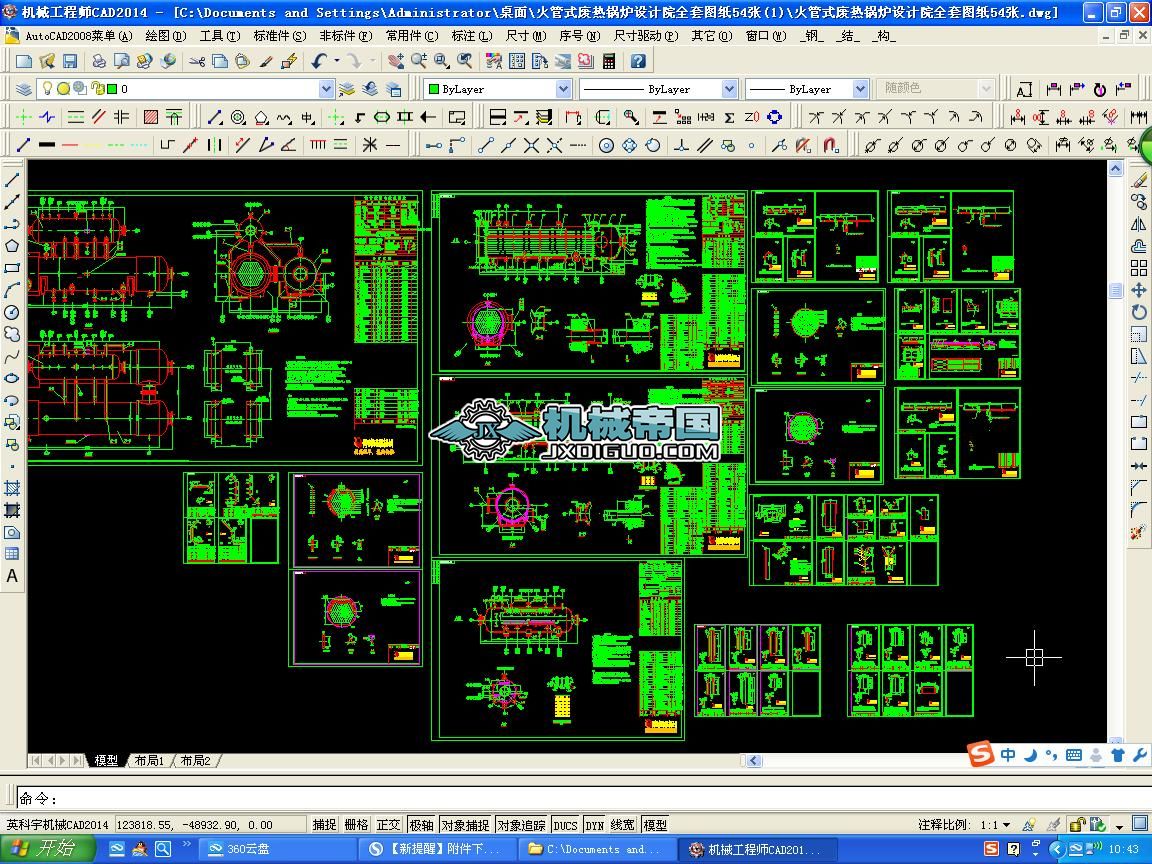Open the calculator icon
The image size is (1152, 864).
[x=609, y=62]
